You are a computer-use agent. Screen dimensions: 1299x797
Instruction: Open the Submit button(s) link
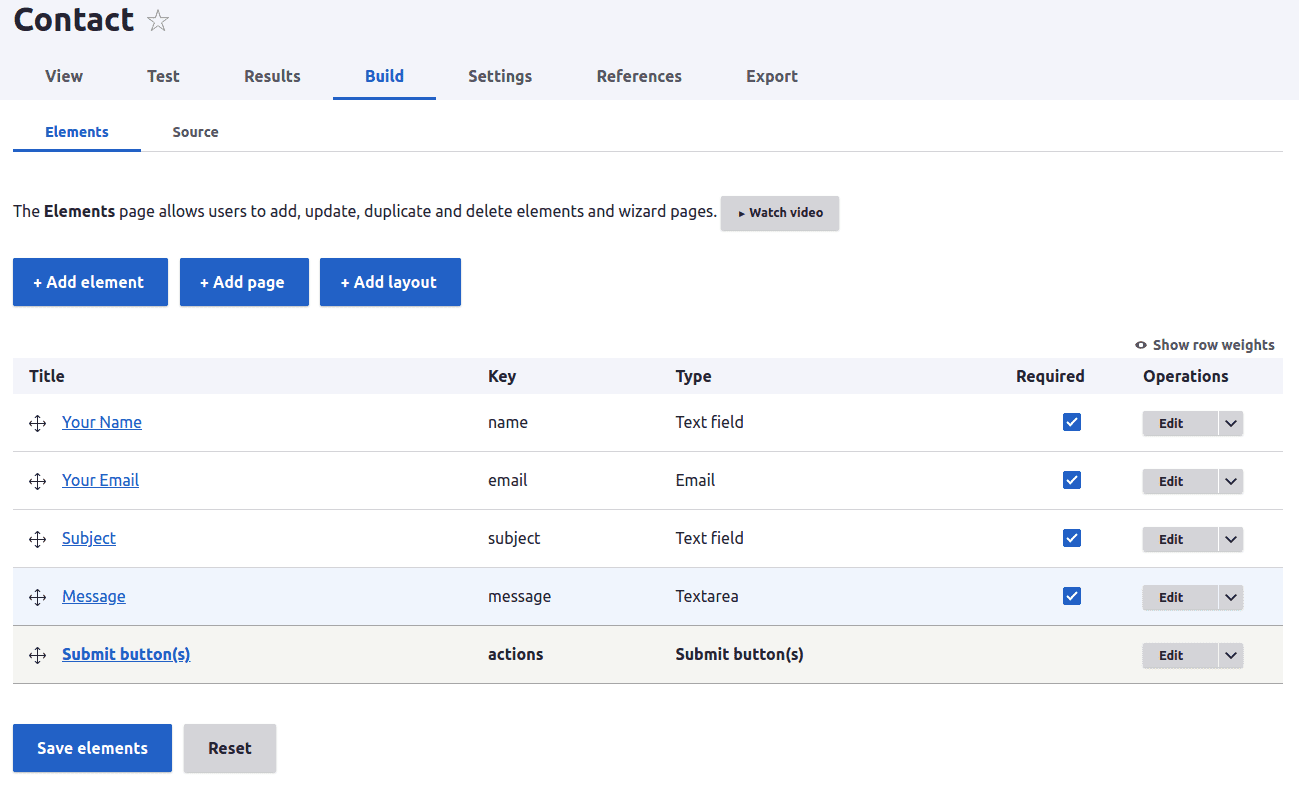point(126,654)
